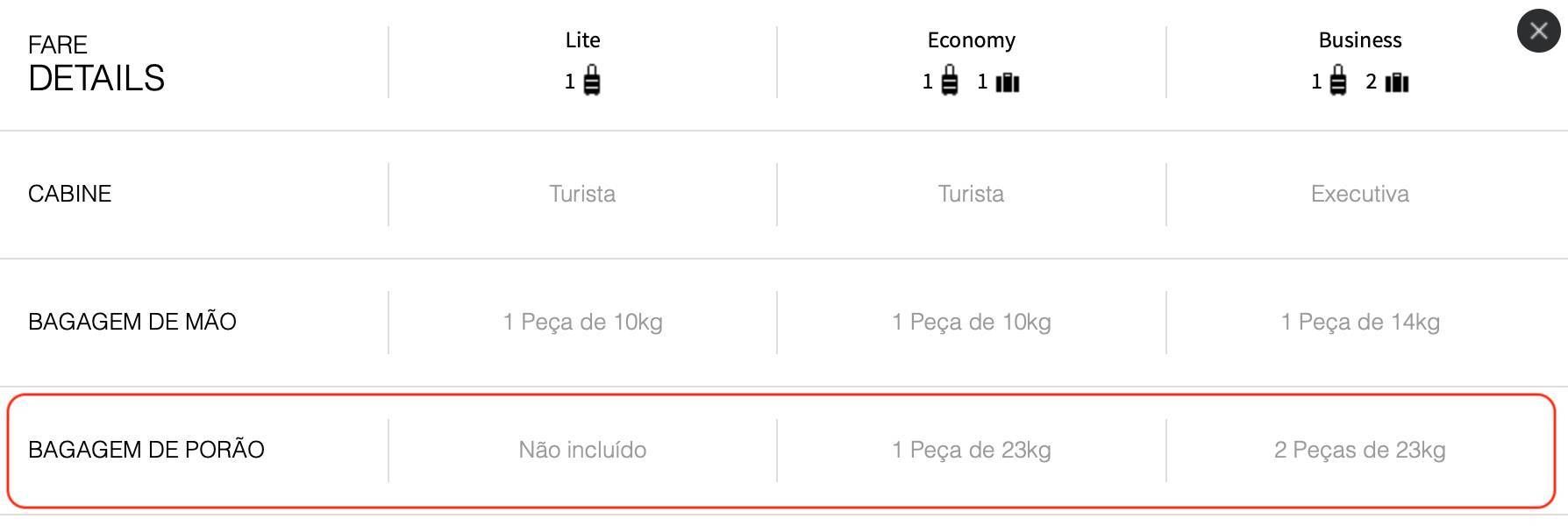
Task: Click Executiva cabin value under Business
Action: [1360, 194]
